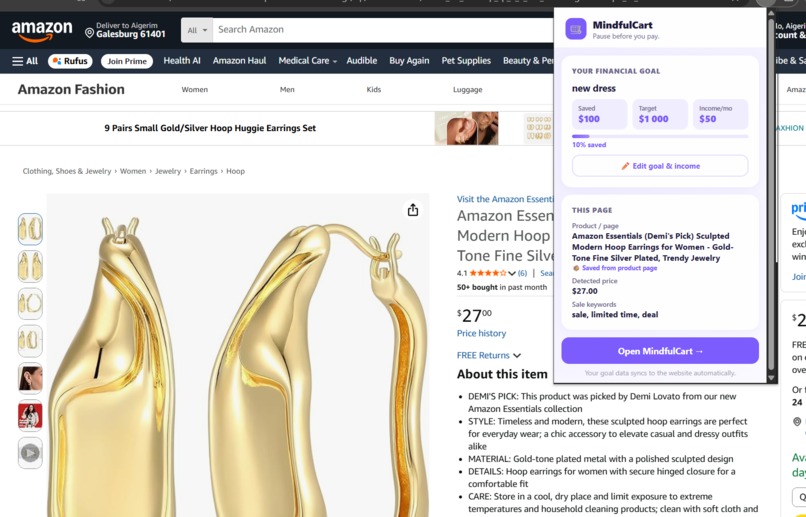The width and height of the screenshot is (806, 517).
Task: Expand the rating dropdown chevron
Action: [511, 273]
